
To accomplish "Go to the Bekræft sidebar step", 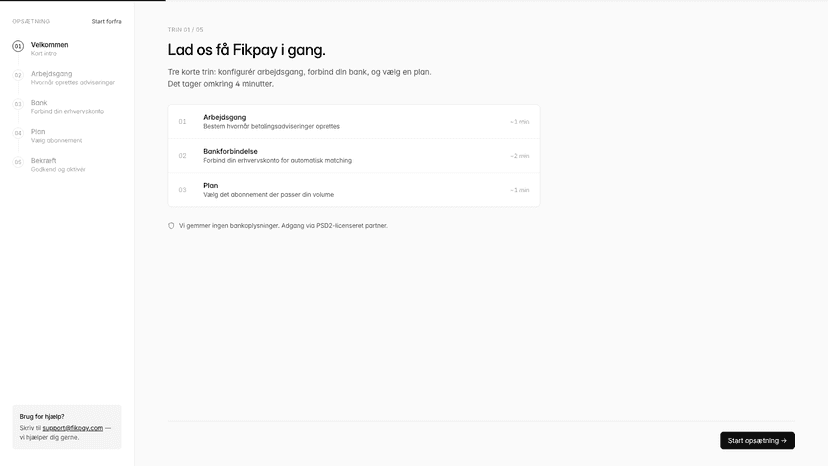I will 67,165.
